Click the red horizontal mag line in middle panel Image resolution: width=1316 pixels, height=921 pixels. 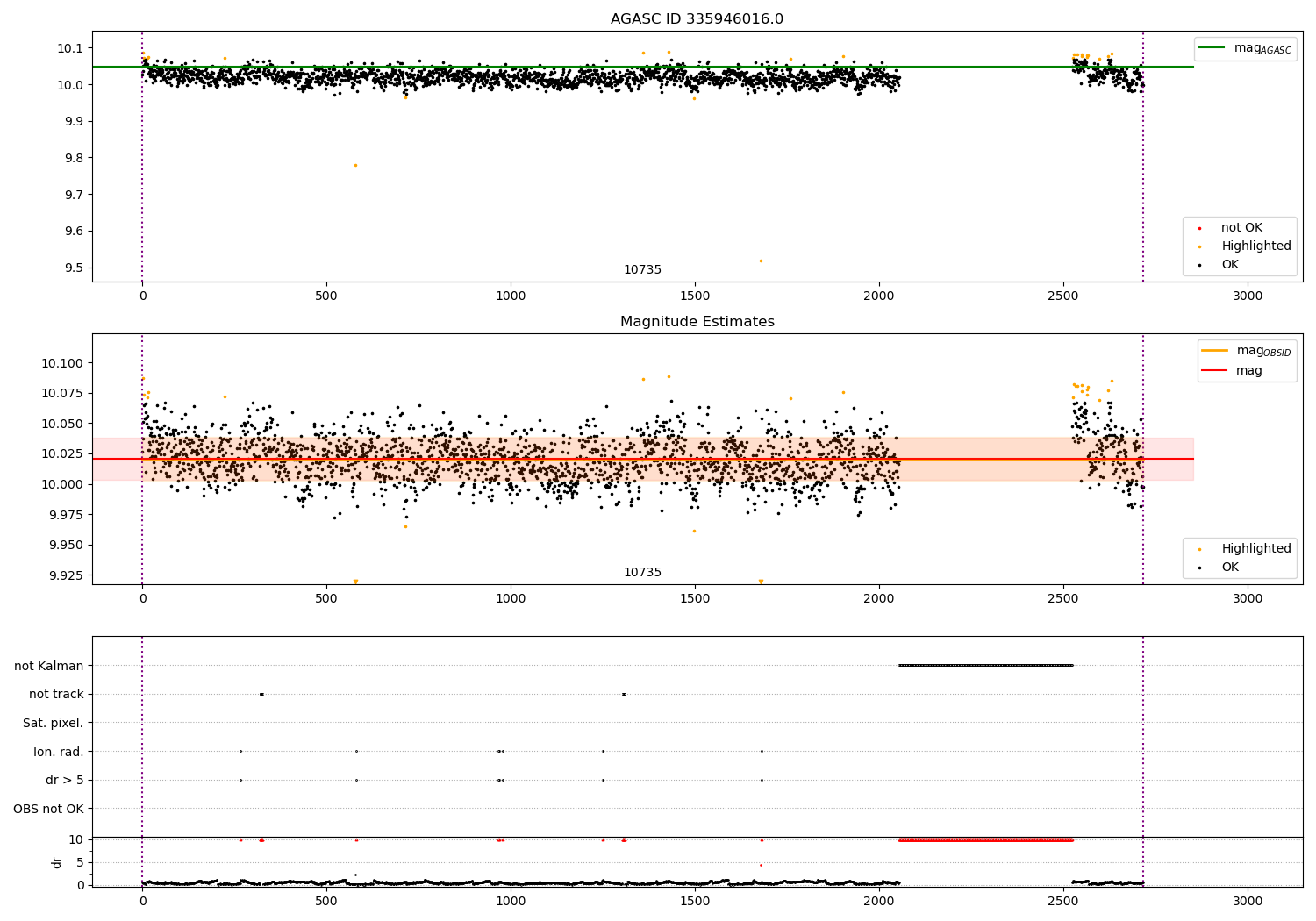click(x=643, y=459)
